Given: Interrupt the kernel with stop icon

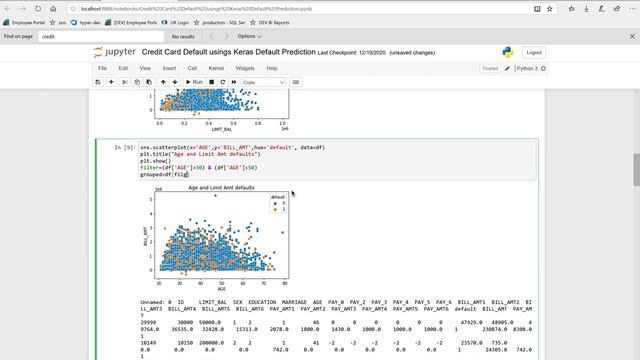Looking at the screenshot, I should (x=211, y=82).
